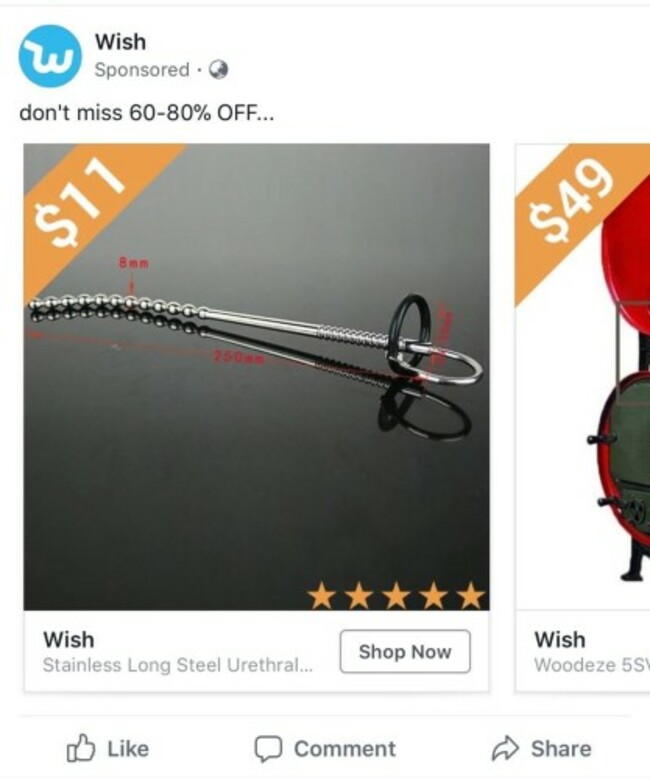The width and height of the screenshot is (650, 779).
Task: Click the globe public-audience icon
Action: click(x=218, y=70)
